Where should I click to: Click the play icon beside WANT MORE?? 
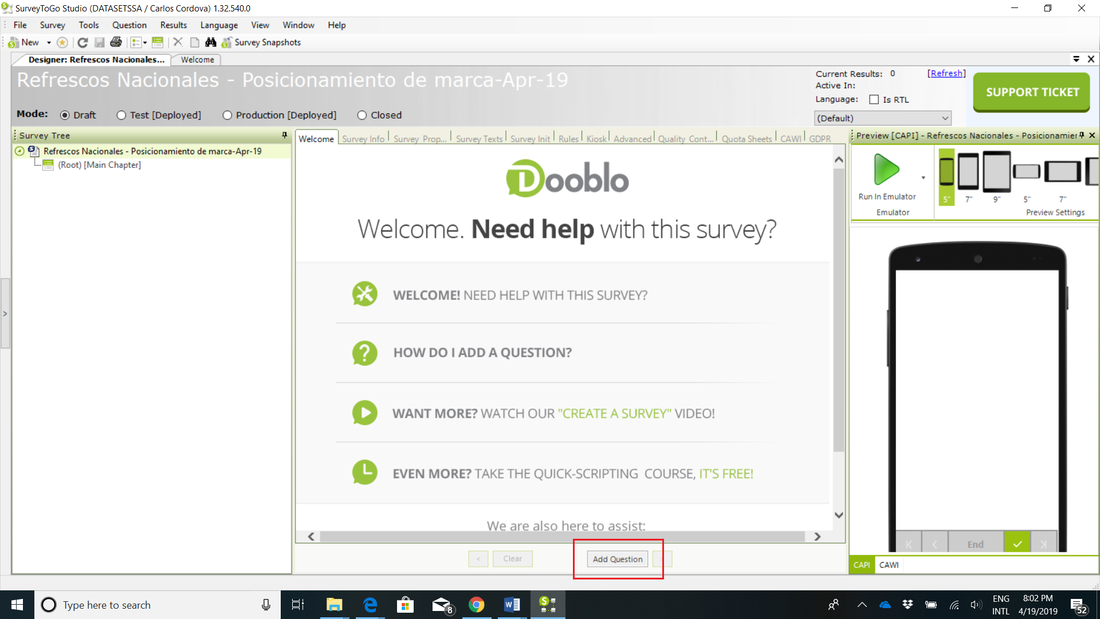365,413
